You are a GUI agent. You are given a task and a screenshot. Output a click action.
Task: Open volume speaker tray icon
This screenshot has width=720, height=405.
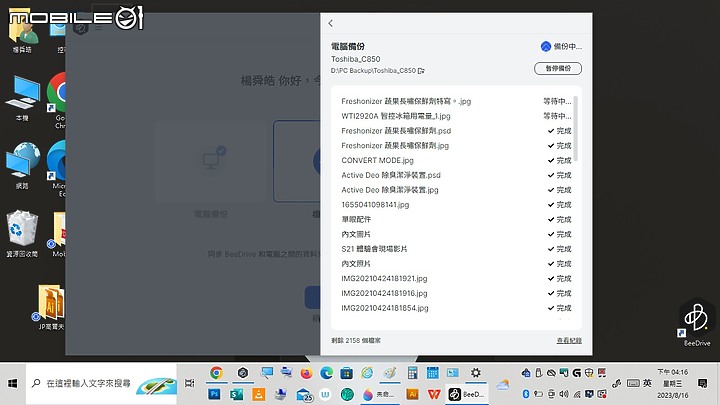pyautogui.click(x=564, y=394)
